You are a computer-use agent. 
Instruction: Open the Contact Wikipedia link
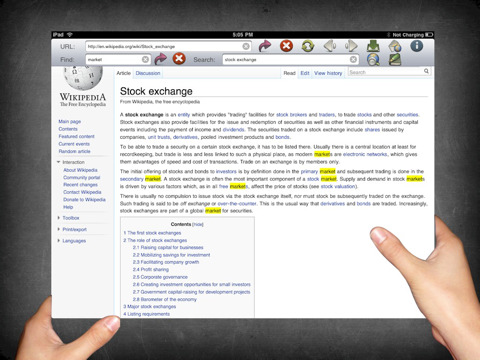click(82, 192)
